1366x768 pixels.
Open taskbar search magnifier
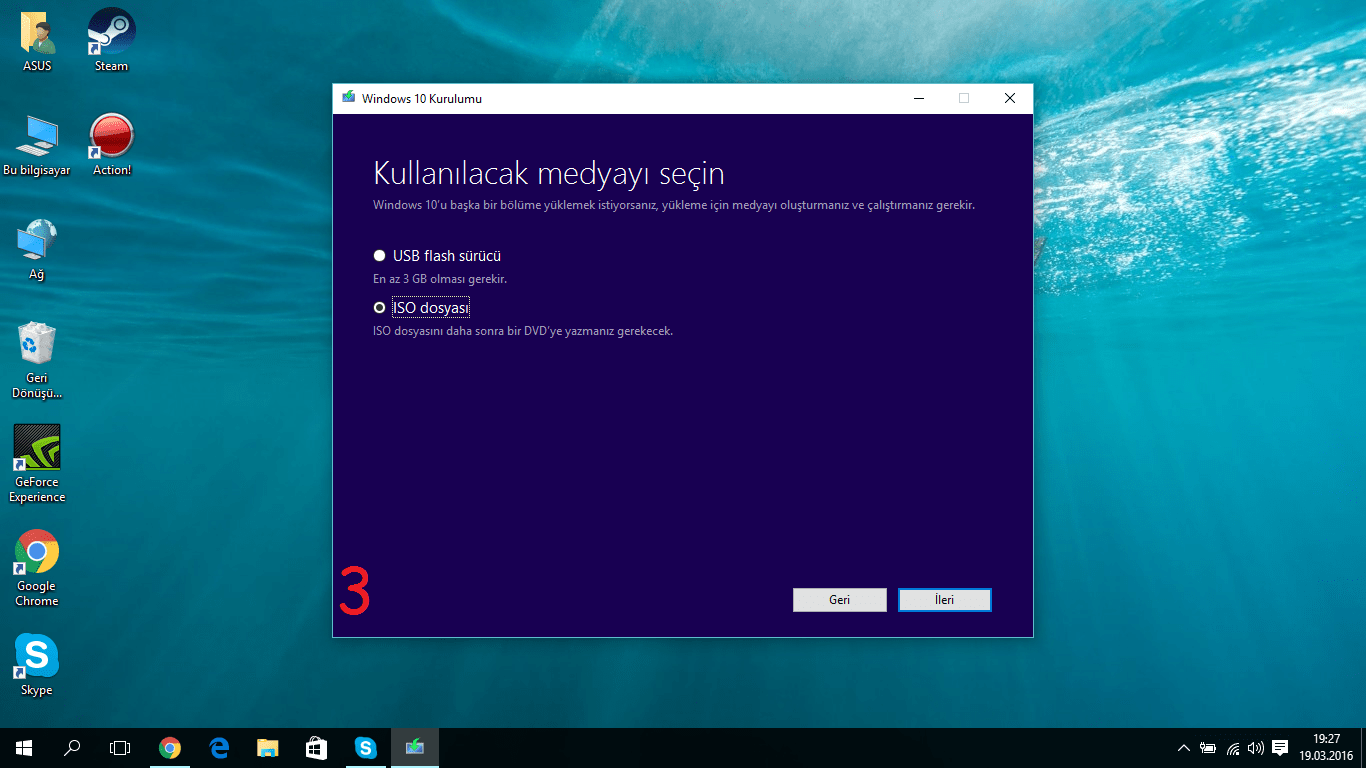click(72, 748)
